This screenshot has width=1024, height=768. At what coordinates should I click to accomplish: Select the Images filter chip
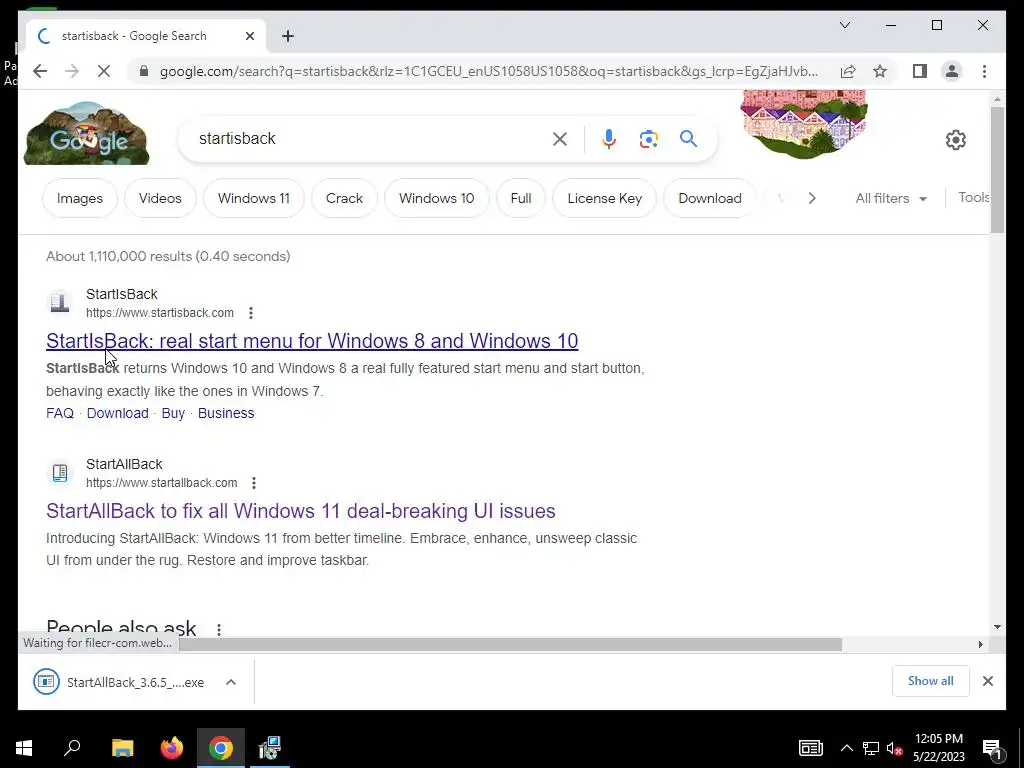click(x=80, y=198)
